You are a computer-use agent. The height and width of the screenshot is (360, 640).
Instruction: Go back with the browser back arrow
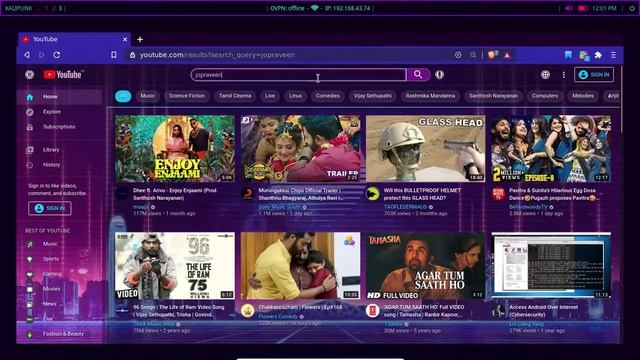tap(27, 55)
